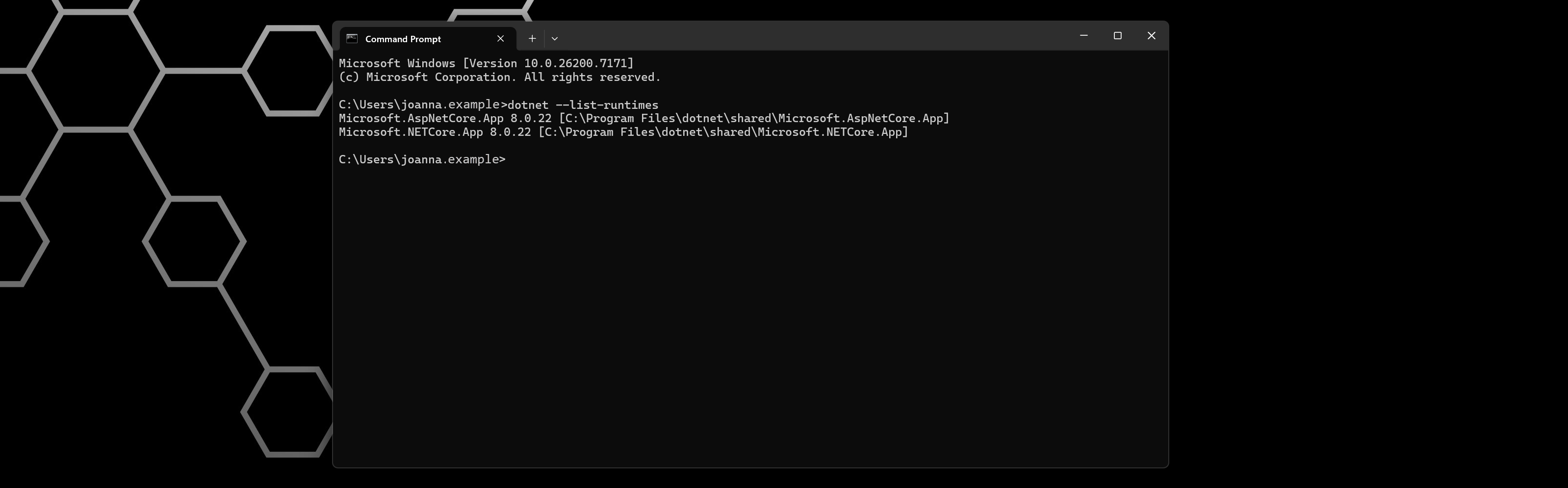
Task: Expand the new tab profile dropdown chevron
Action: [555, 38]
